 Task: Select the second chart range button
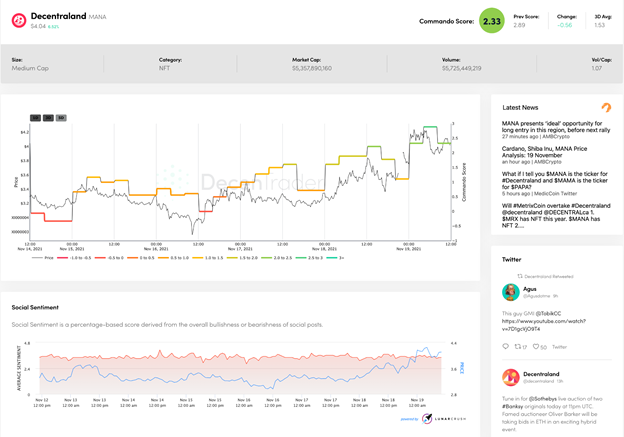[x=48, y=118]
